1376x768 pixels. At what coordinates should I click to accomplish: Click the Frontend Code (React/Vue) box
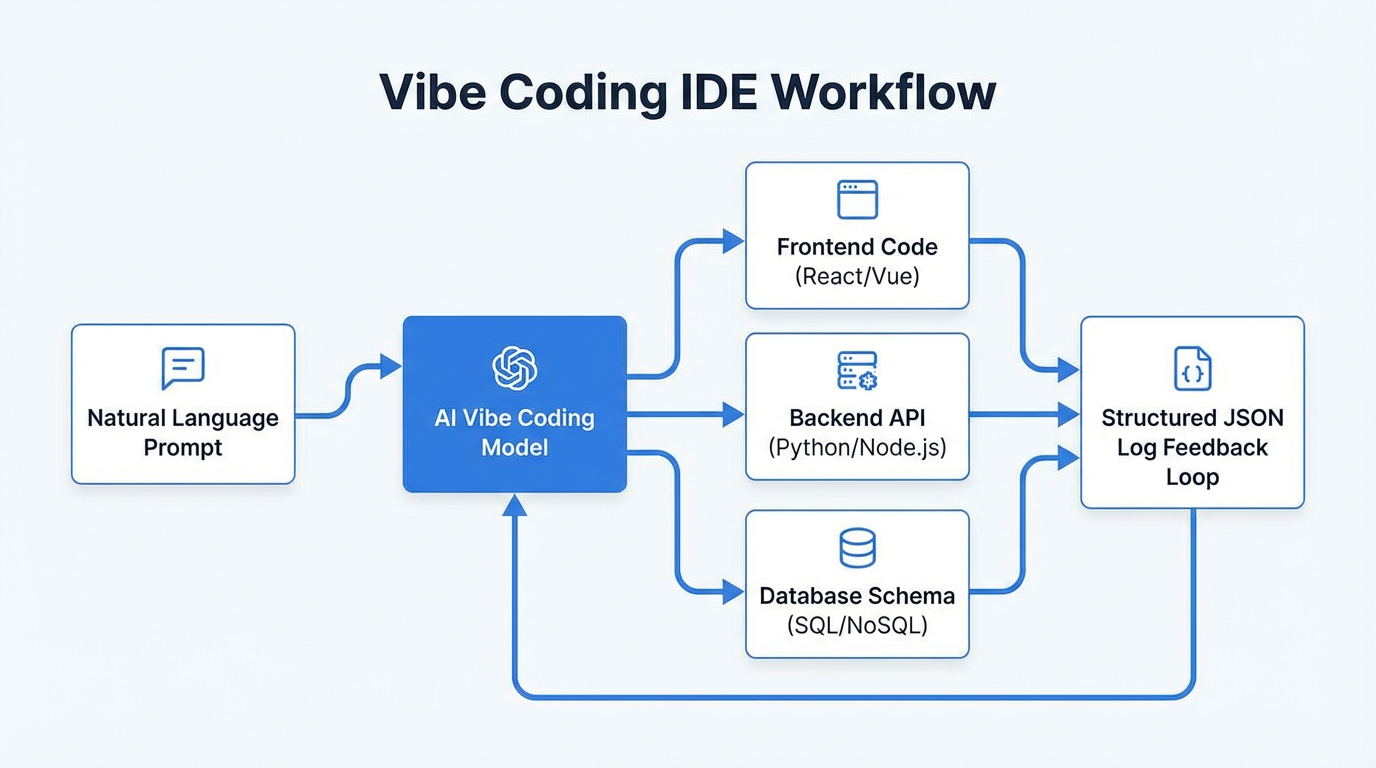(x=856, y=235)
